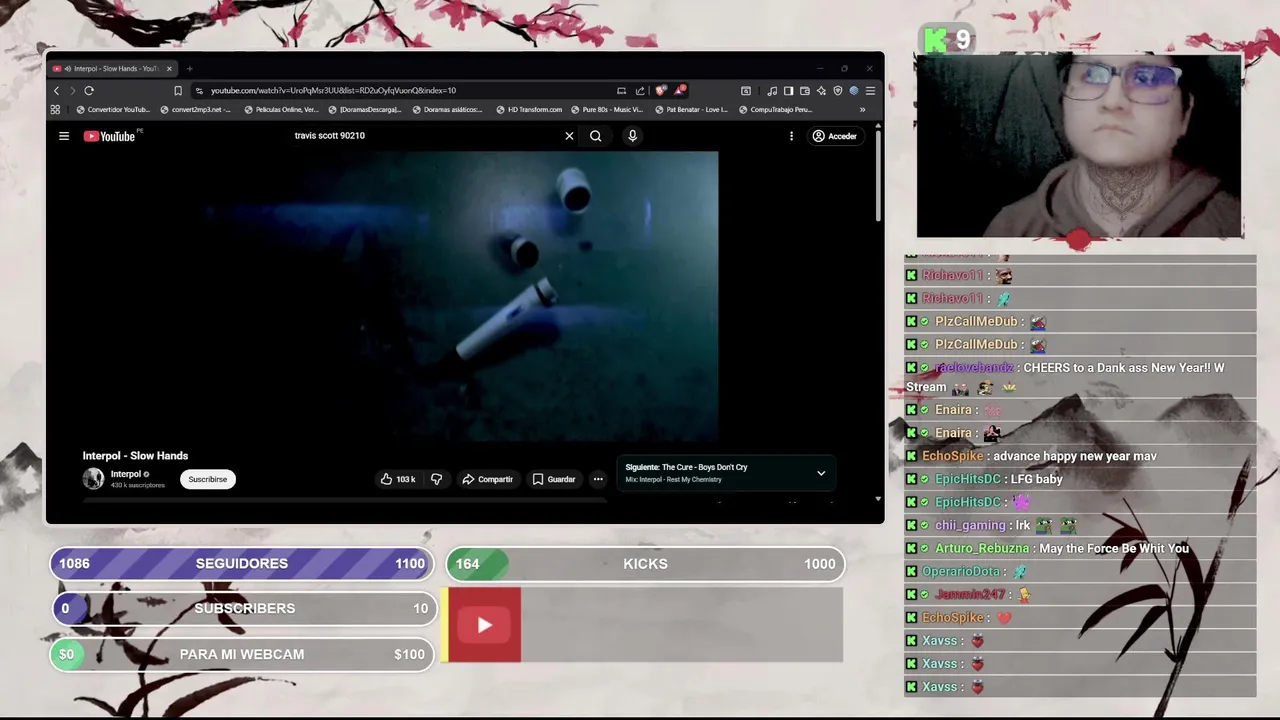Open more actions ellipsis under video

click(598, 479)
